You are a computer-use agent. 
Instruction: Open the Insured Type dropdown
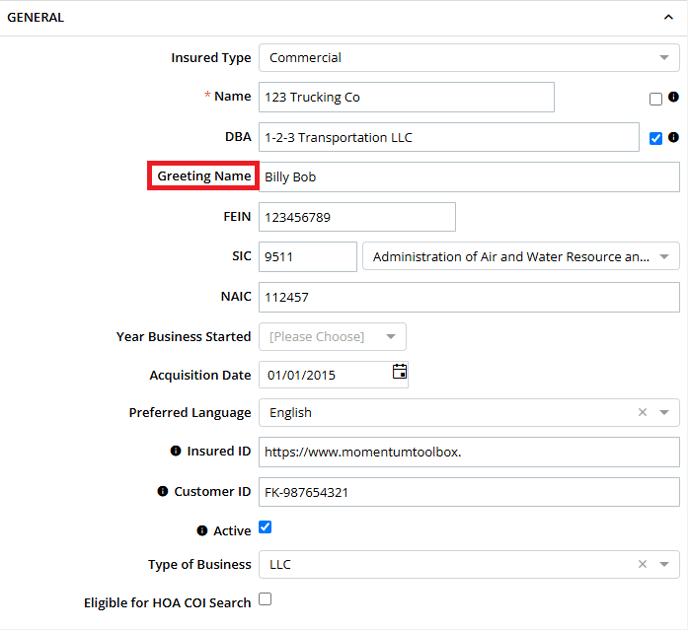[469, 57]
